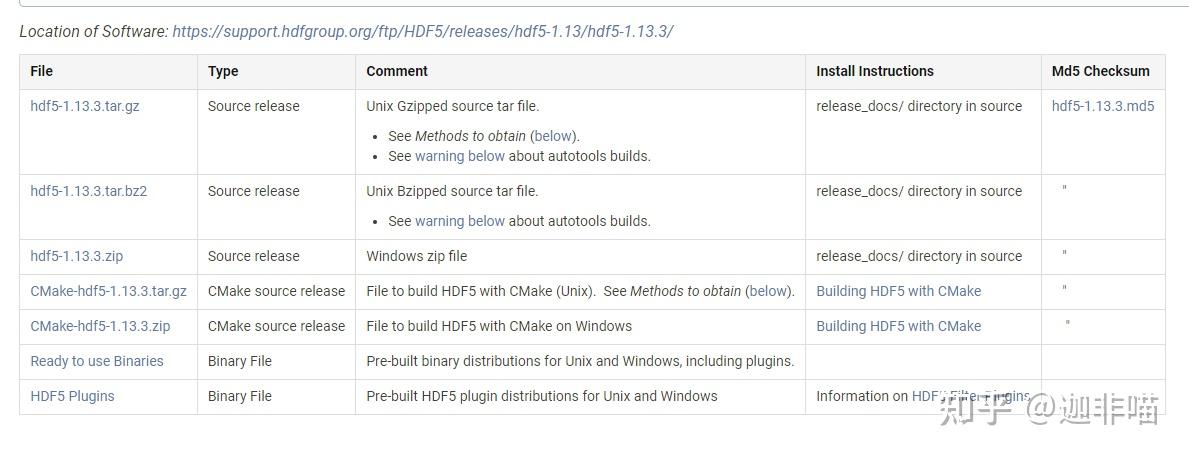Open Building HDF5 with CMake for zip row
Image resolution: width=1189 pixels, height=457 pixels.
coord(898,326)
